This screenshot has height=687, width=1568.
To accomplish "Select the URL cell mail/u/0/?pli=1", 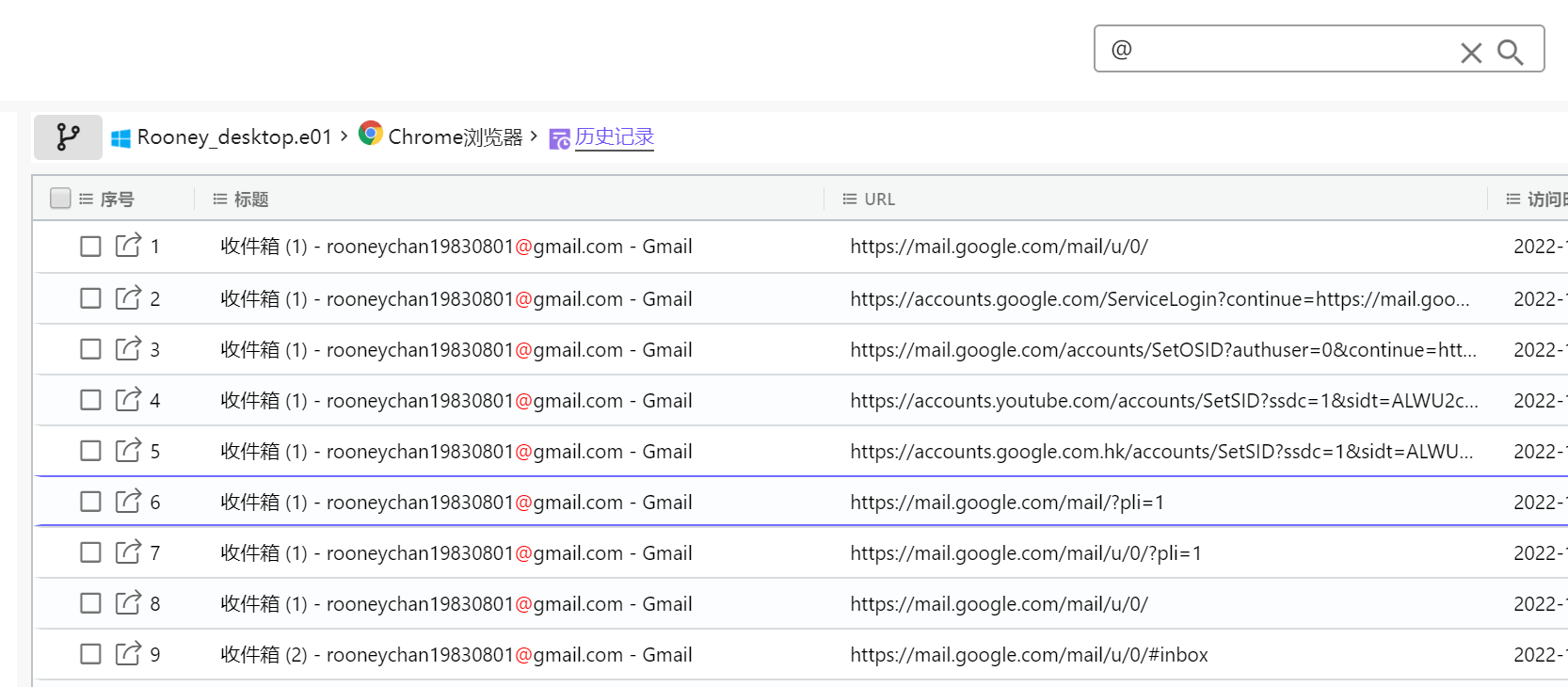I will (x=1026, y=553).
